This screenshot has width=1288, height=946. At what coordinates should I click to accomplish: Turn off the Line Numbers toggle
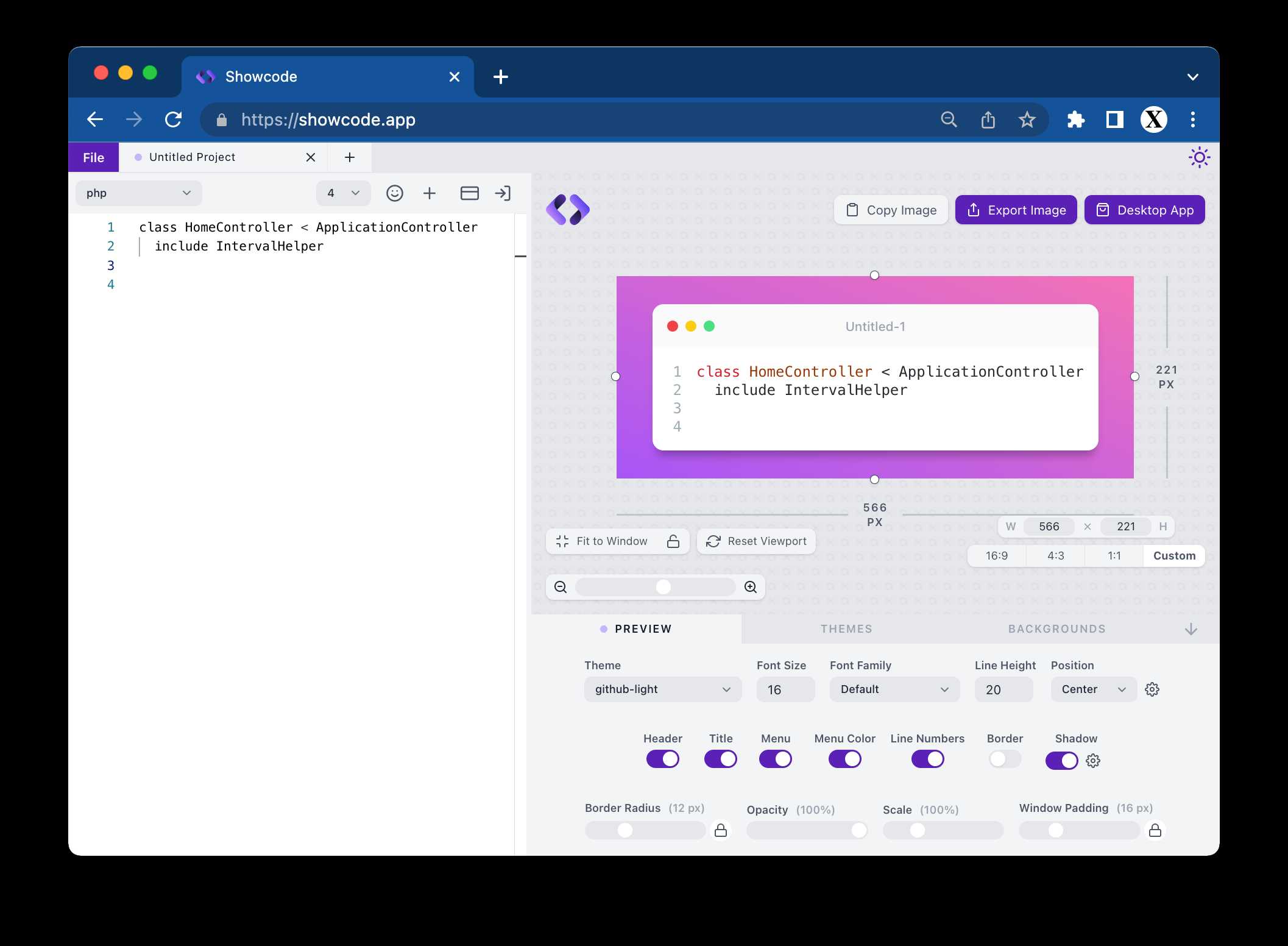tap(927, 759)
